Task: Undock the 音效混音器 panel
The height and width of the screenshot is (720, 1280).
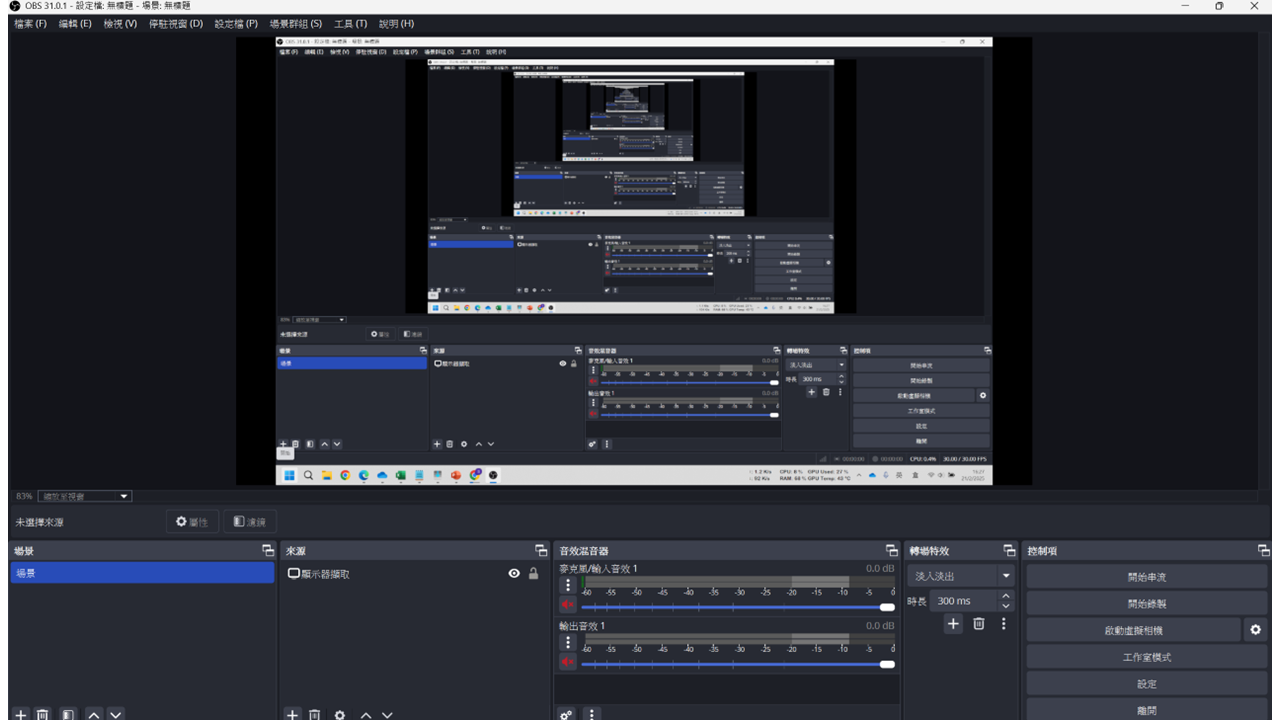Action: (891, 551)
